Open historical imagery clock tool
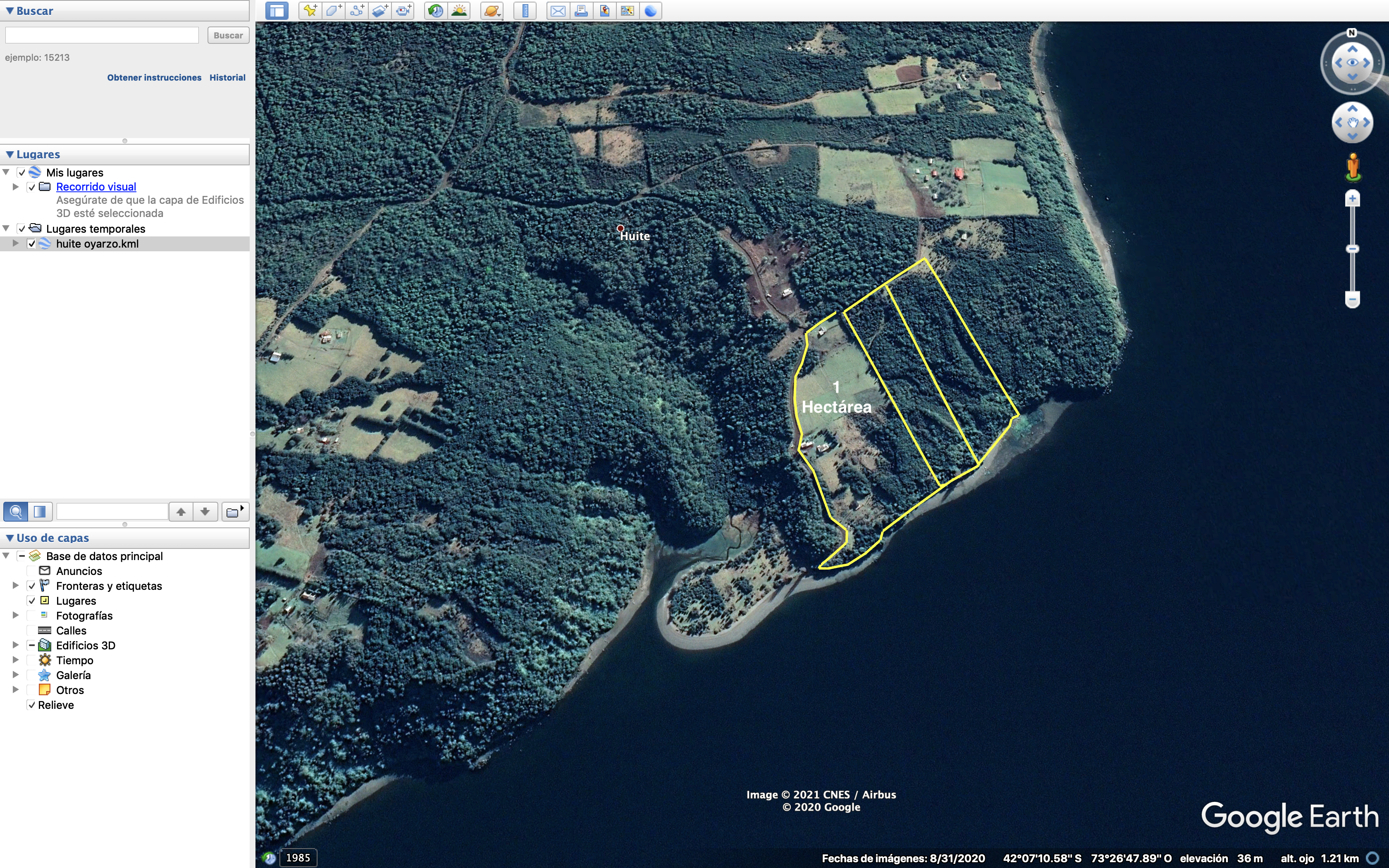 [436, 10]
